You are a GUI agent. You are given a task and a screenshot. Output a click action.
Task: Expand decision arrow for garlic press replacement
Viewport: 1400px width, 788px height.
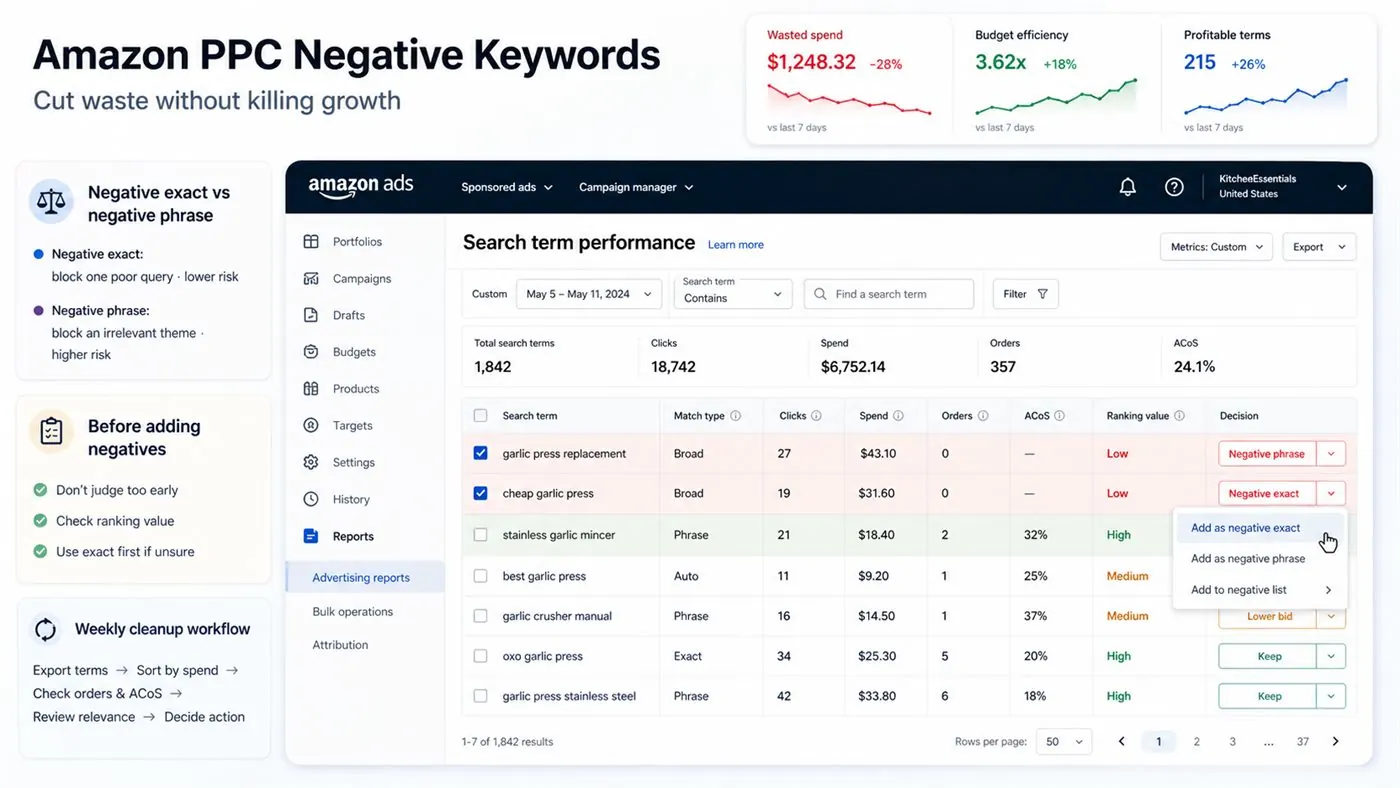click(x=1331, y=454)
